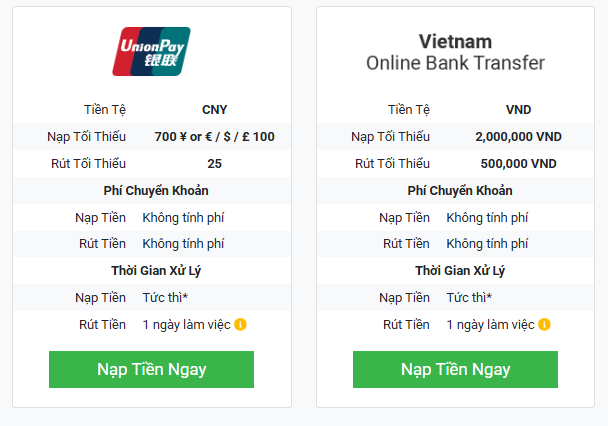The height and width of the screenshot is (426, 608).
Task: Click Phí Chuyển Khoản heading in Vietnam card
Action: point(460,190)
